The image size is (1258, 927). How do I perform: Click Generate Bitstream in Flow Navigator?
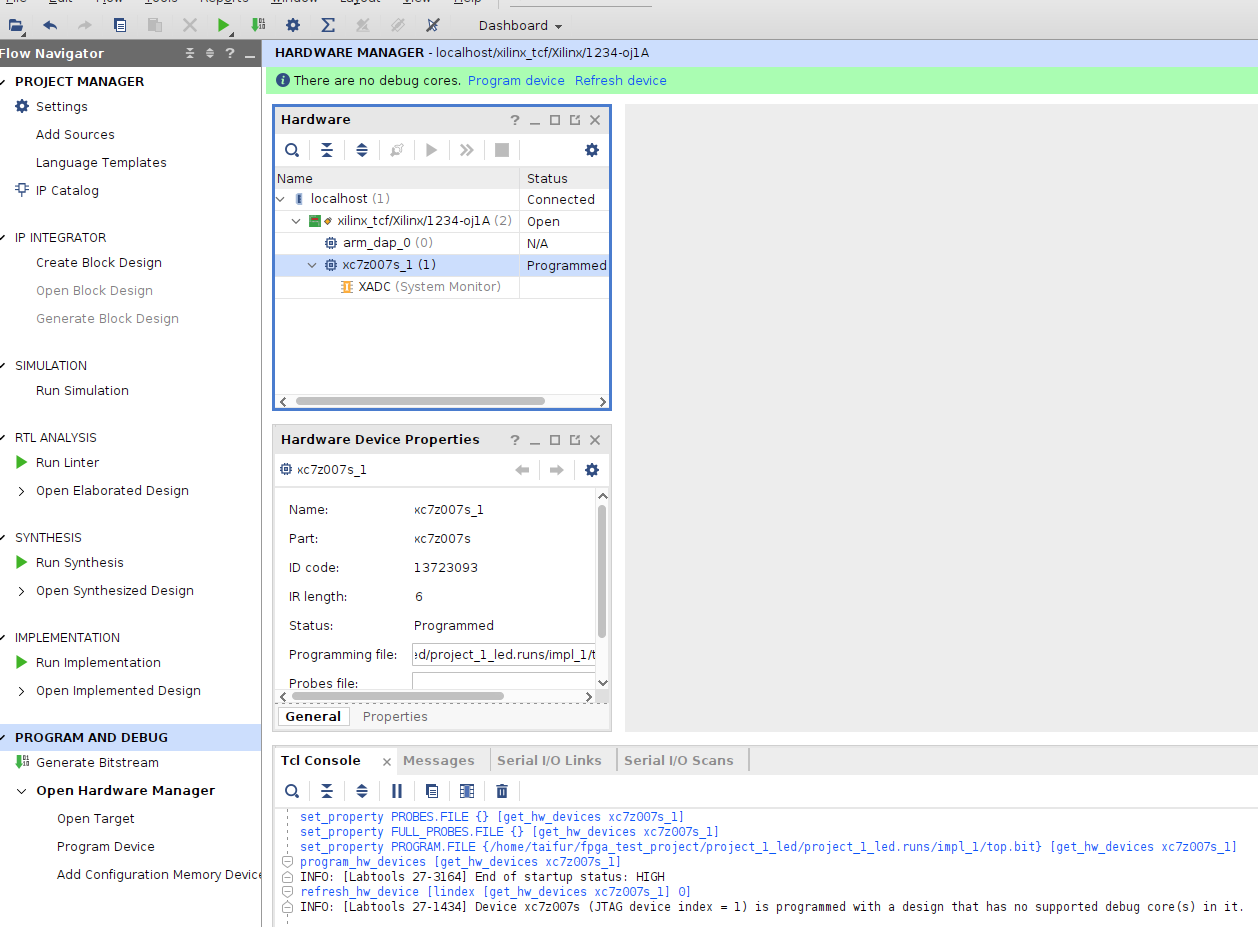point(97,763)
